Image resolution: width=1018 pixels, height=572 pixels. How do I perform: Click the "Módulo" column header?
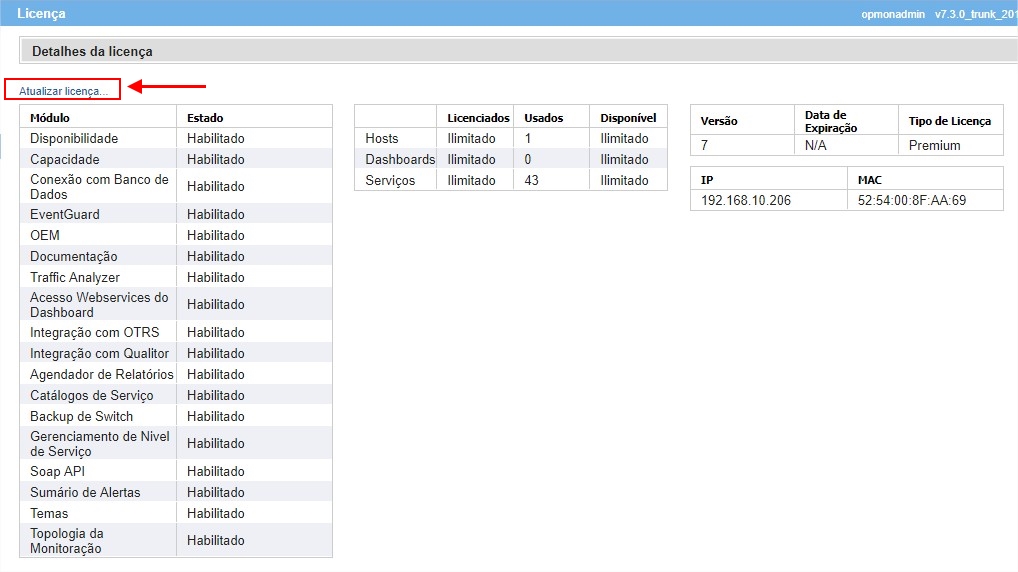pyautogui.click(x=50, y=118)
